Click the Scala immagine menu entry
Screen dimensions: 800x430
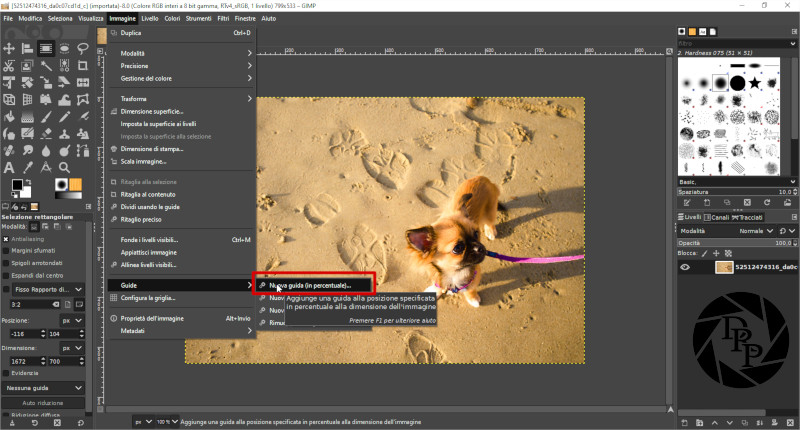(144, 161)
